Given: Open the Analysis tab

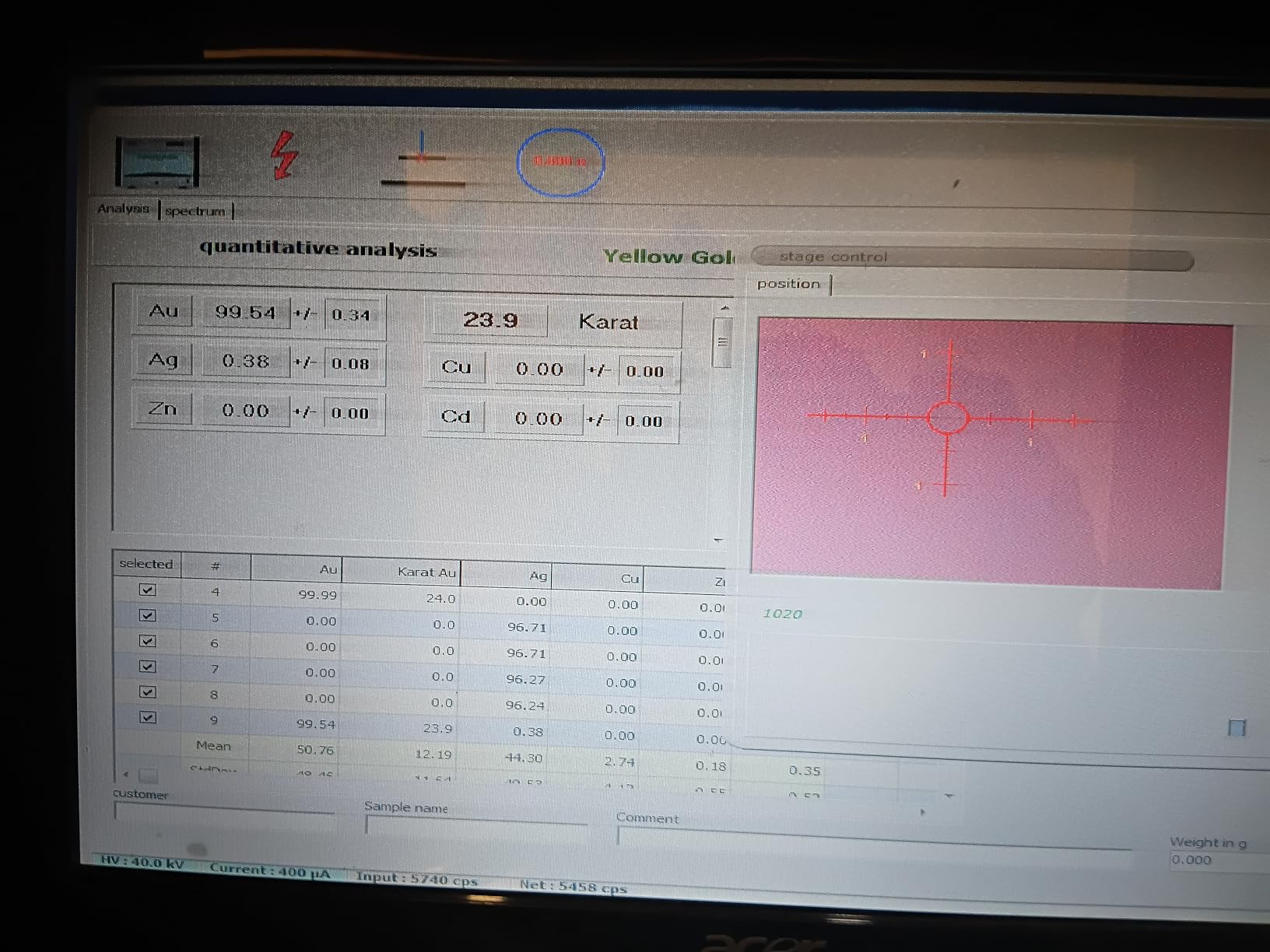Looking at the screenshot, I should pos(123,208).
